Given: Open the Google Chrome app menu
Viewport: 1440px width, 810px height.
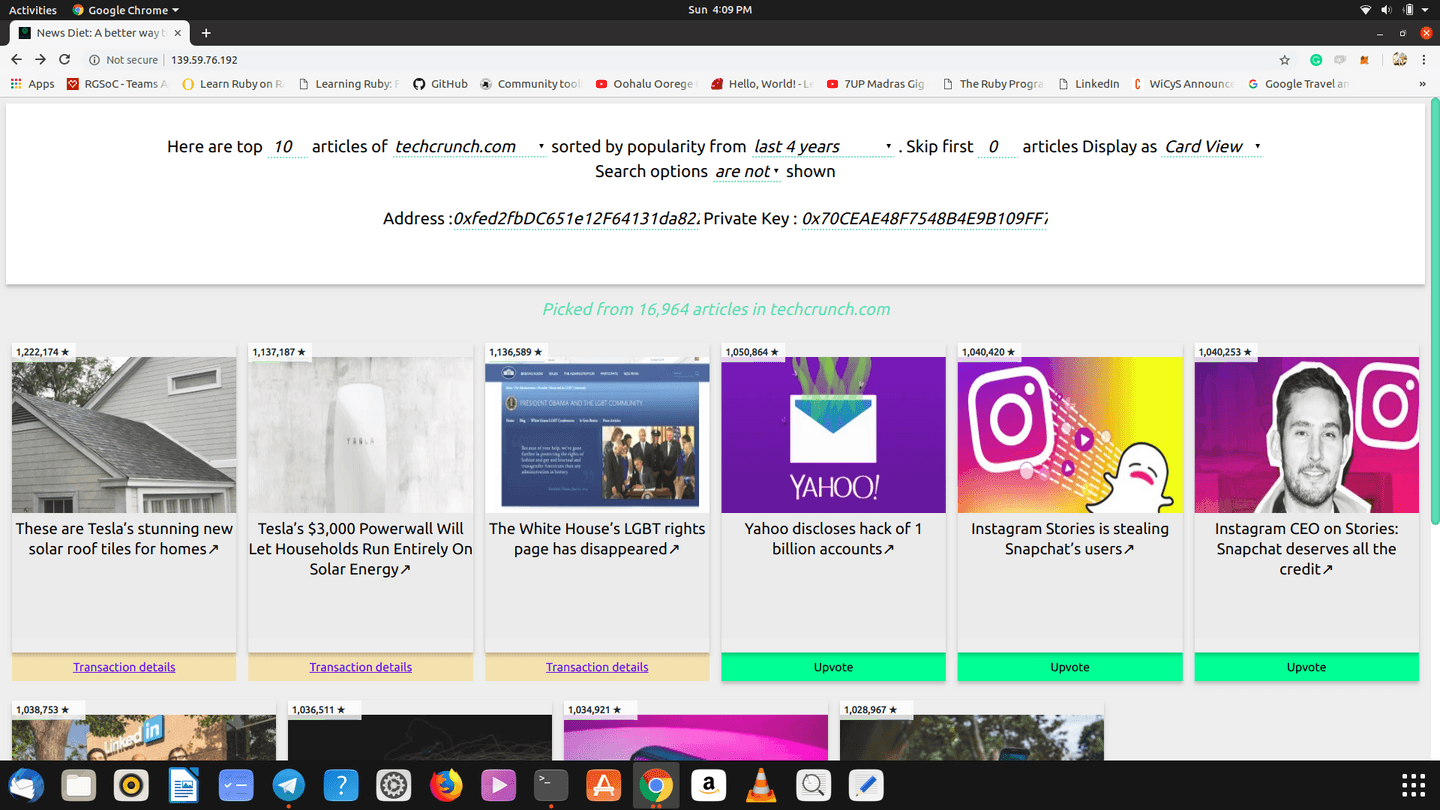Looking at the screenshot, I should [126, 10].
